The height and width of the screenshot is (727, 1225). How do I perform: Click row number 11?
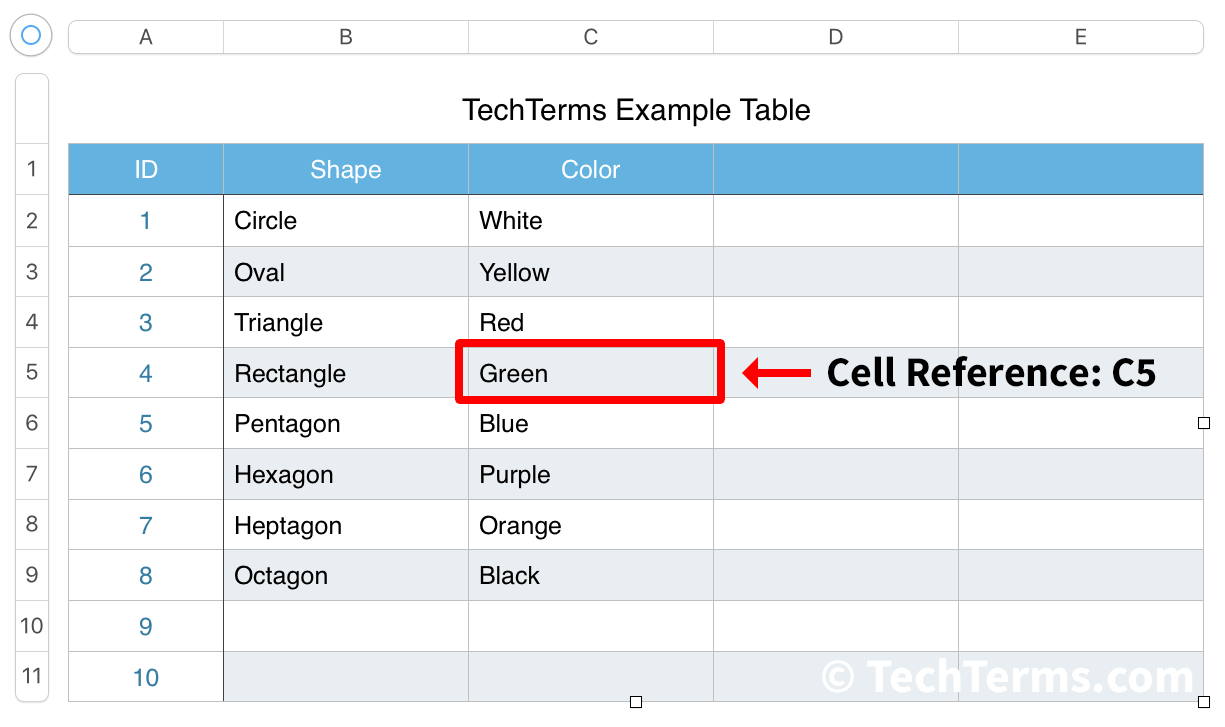31,676
